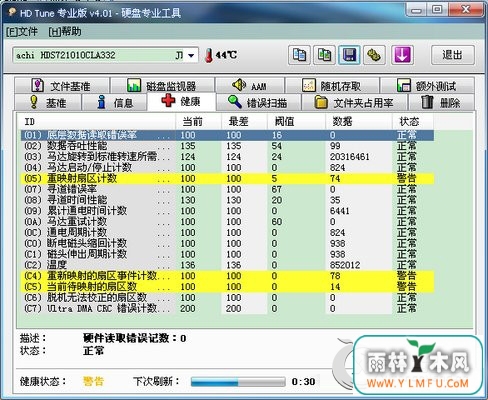Switch to the 删除 tab
Screen dimensions: 488x400
441,102
